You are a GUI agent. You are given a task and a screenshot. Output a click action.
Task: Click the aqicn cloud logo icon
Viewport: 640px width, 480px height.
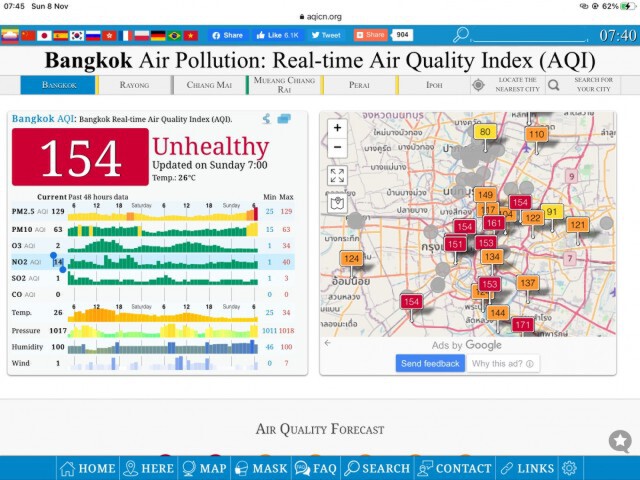[10, 36]
